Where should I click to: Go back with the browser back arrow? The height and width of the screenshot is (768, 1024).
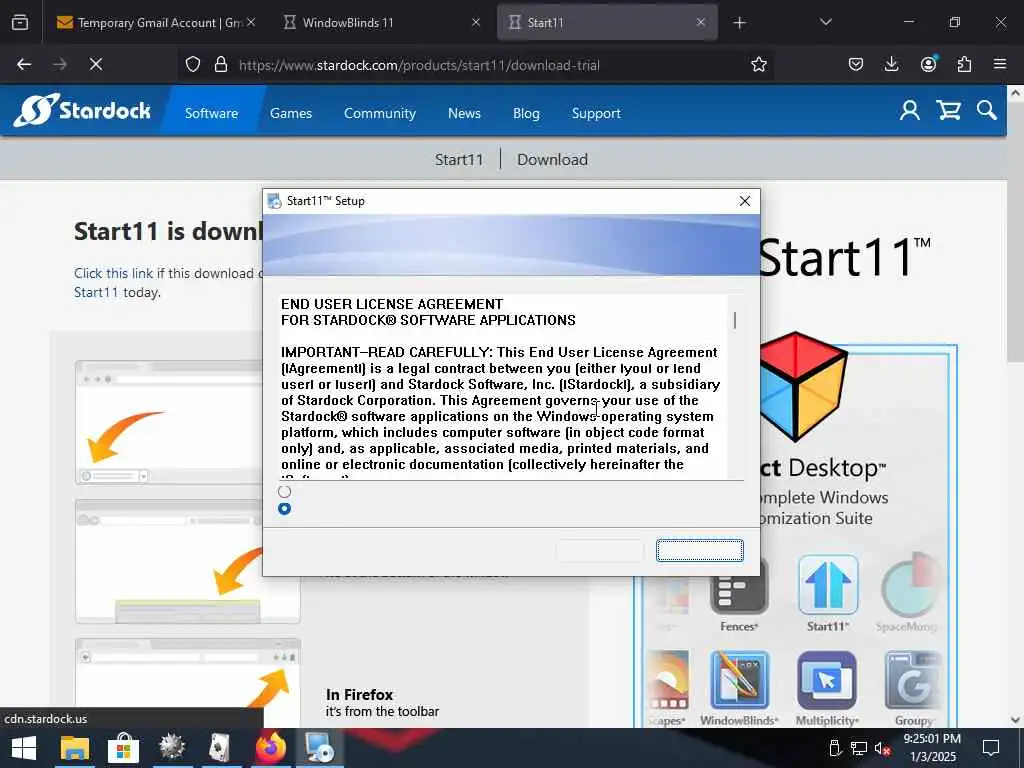tap(24, 64)
